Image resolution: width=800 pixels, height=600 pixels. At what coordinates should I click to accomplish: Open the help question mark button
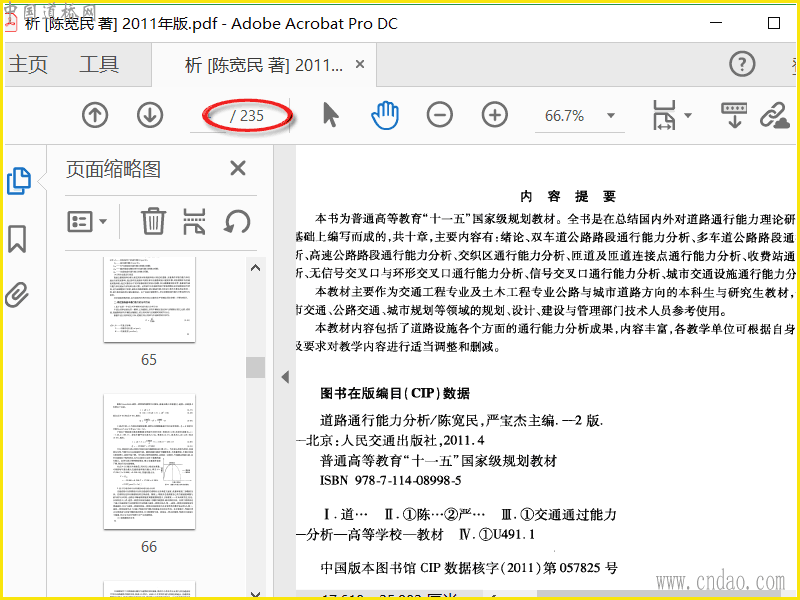click(x=742, y=64)
